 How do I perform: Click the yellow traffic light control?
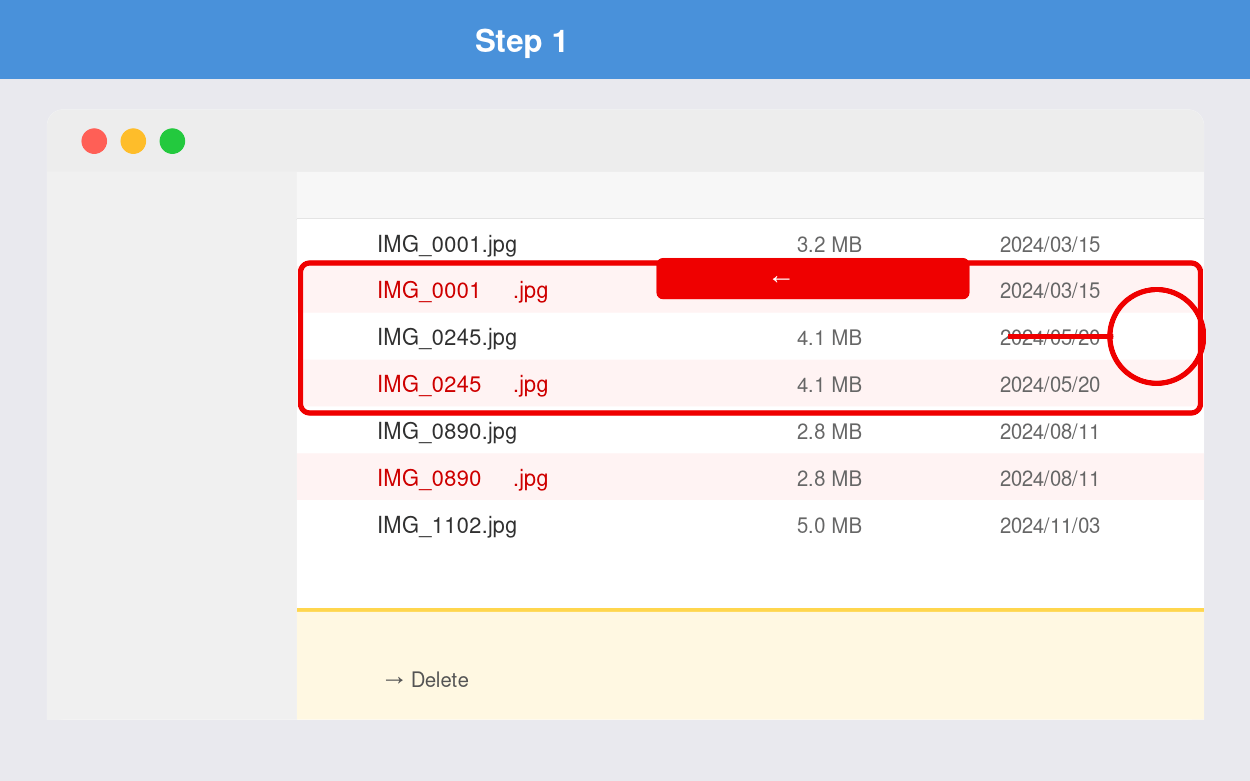133,141
